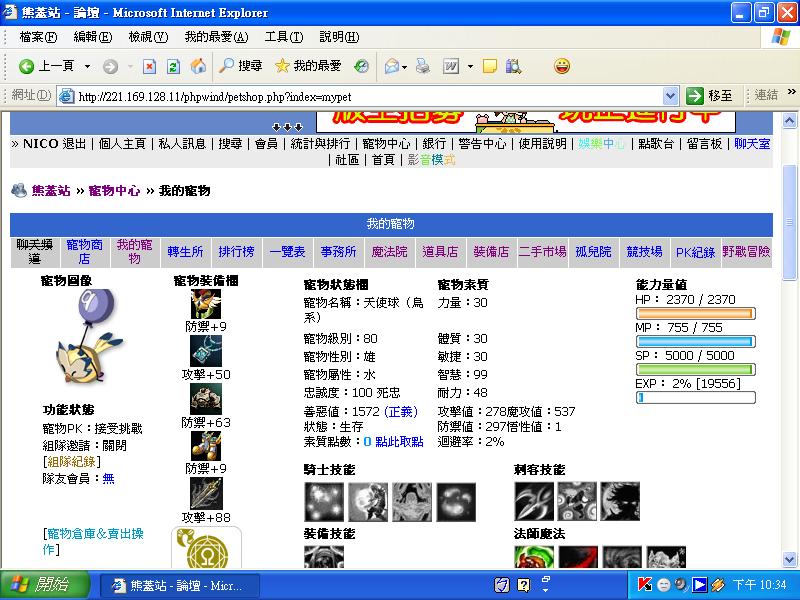Click the yellow smiley Messenger icon
800x600 pixels.
[x=562, y=66]
